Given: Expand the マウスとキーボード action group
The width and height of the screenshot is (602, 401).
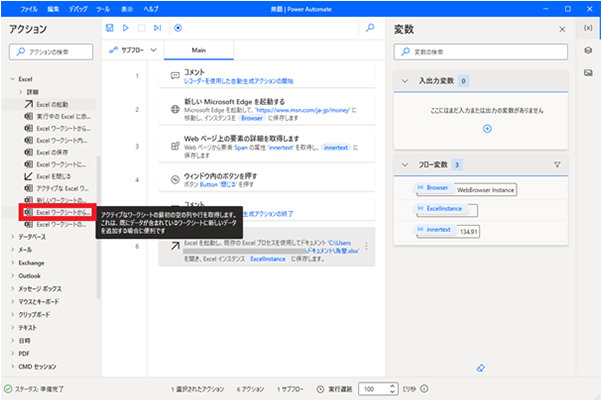Looking at the screenshot, I should 12,302.
